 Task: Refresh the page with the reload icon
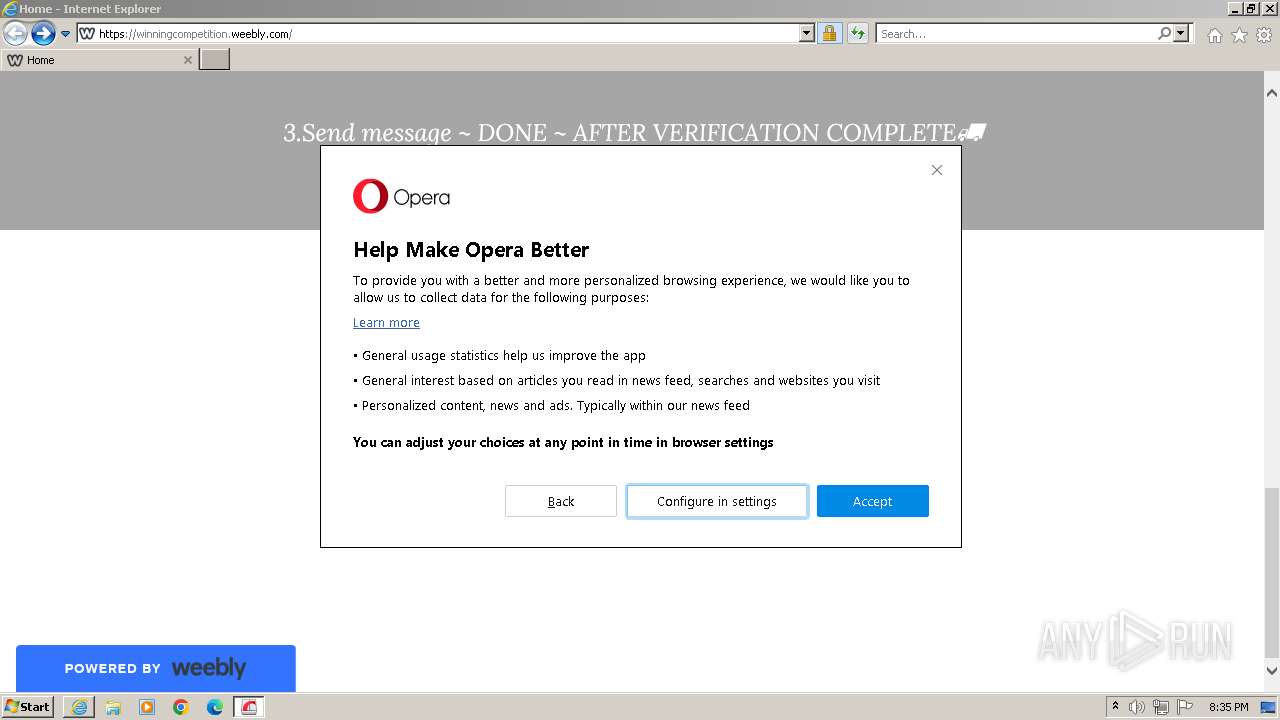coord(857,33)
